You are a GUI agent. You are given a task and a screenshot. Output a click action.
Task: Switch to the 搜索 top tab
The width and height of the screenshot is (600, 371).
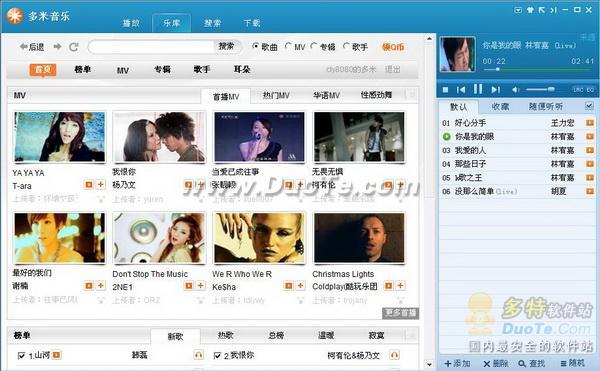(212, 23)
